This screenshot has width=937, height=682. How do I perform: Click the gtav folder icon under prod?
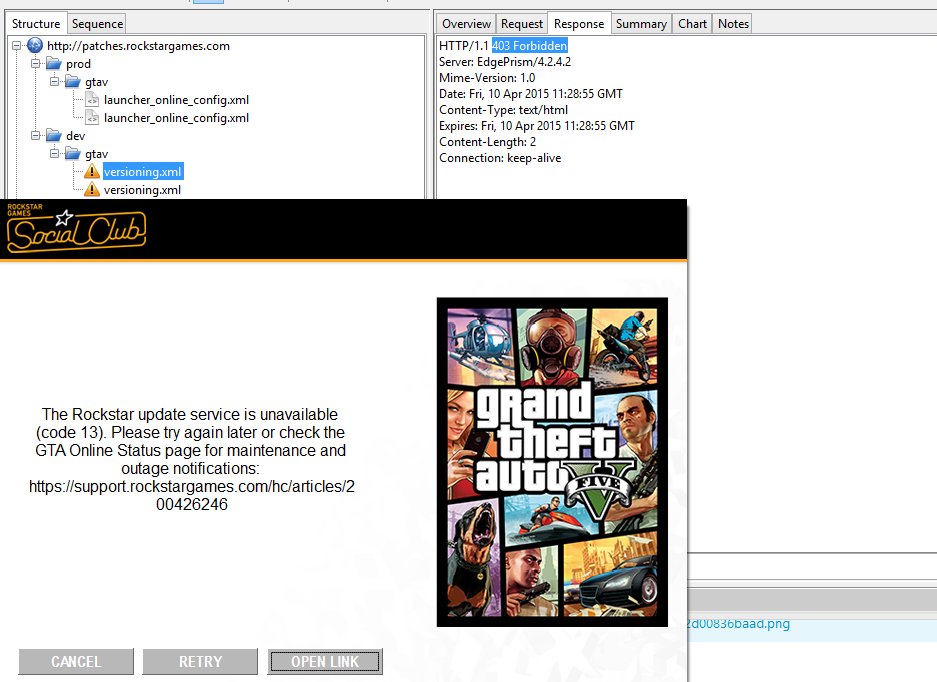point(73,81)
